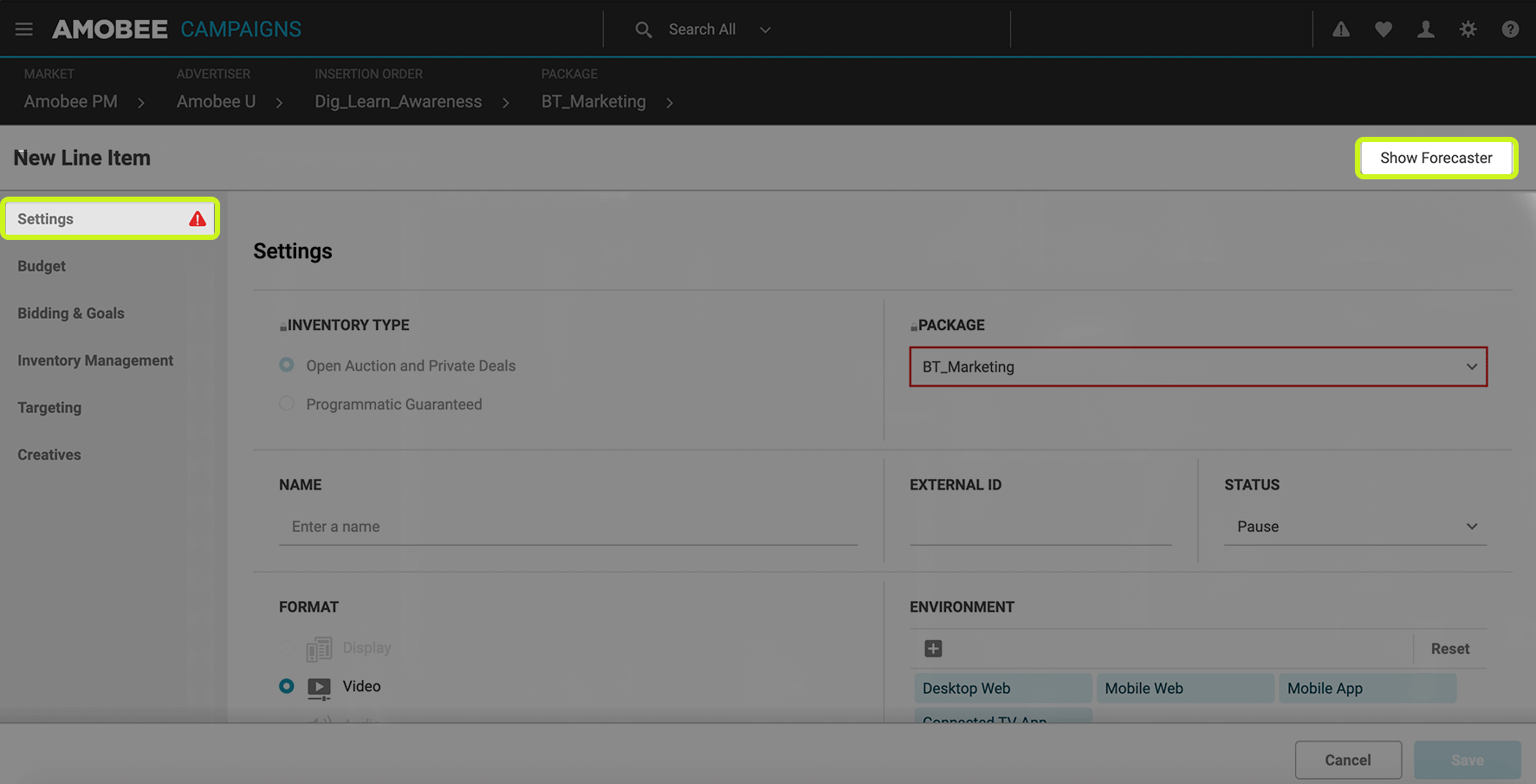1536x784 pixels.
Task: Select Desktop Web environment chip
Action: (1002, 689)
